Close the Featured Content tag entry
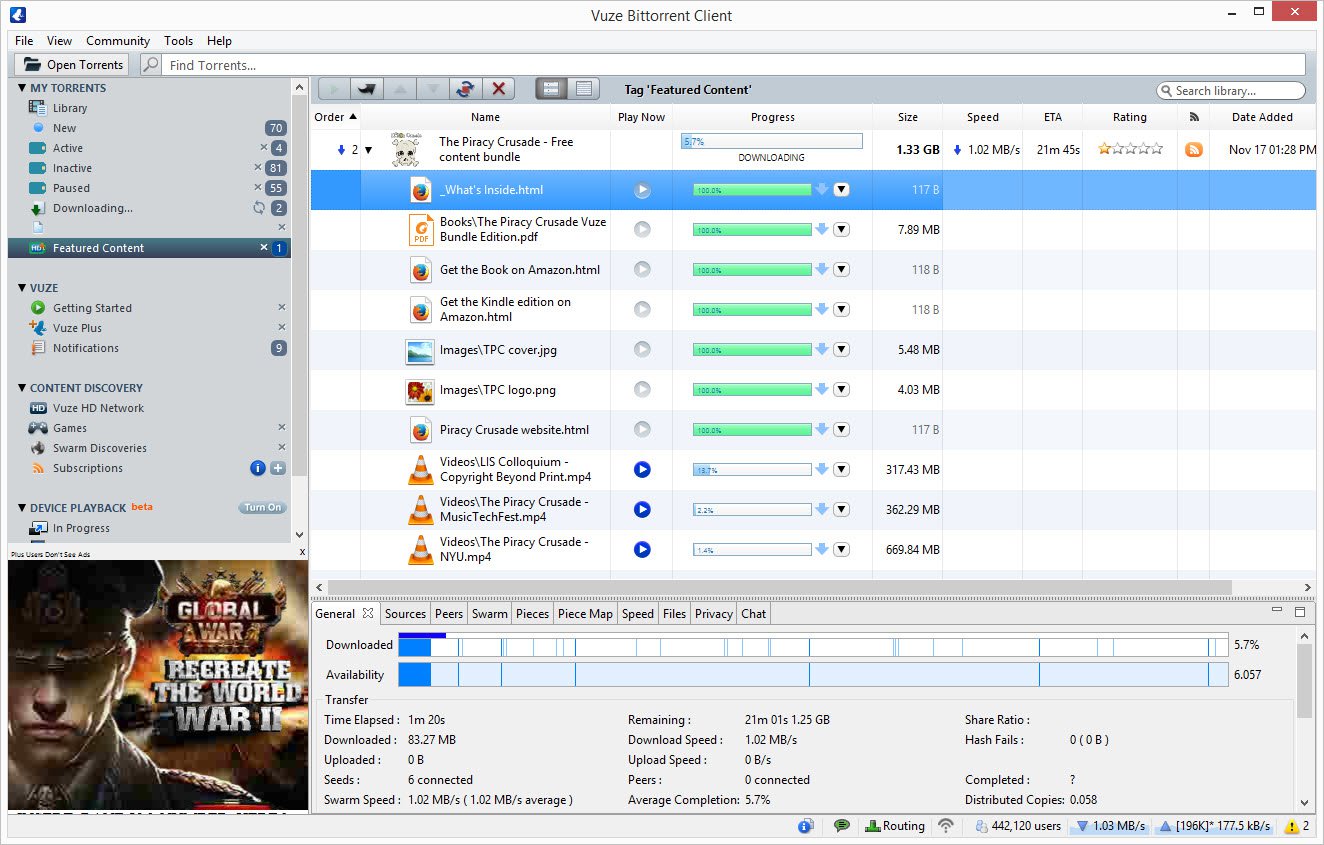Screen dimensions: 1324x845 pyautogui.click(x=264, y=247)
